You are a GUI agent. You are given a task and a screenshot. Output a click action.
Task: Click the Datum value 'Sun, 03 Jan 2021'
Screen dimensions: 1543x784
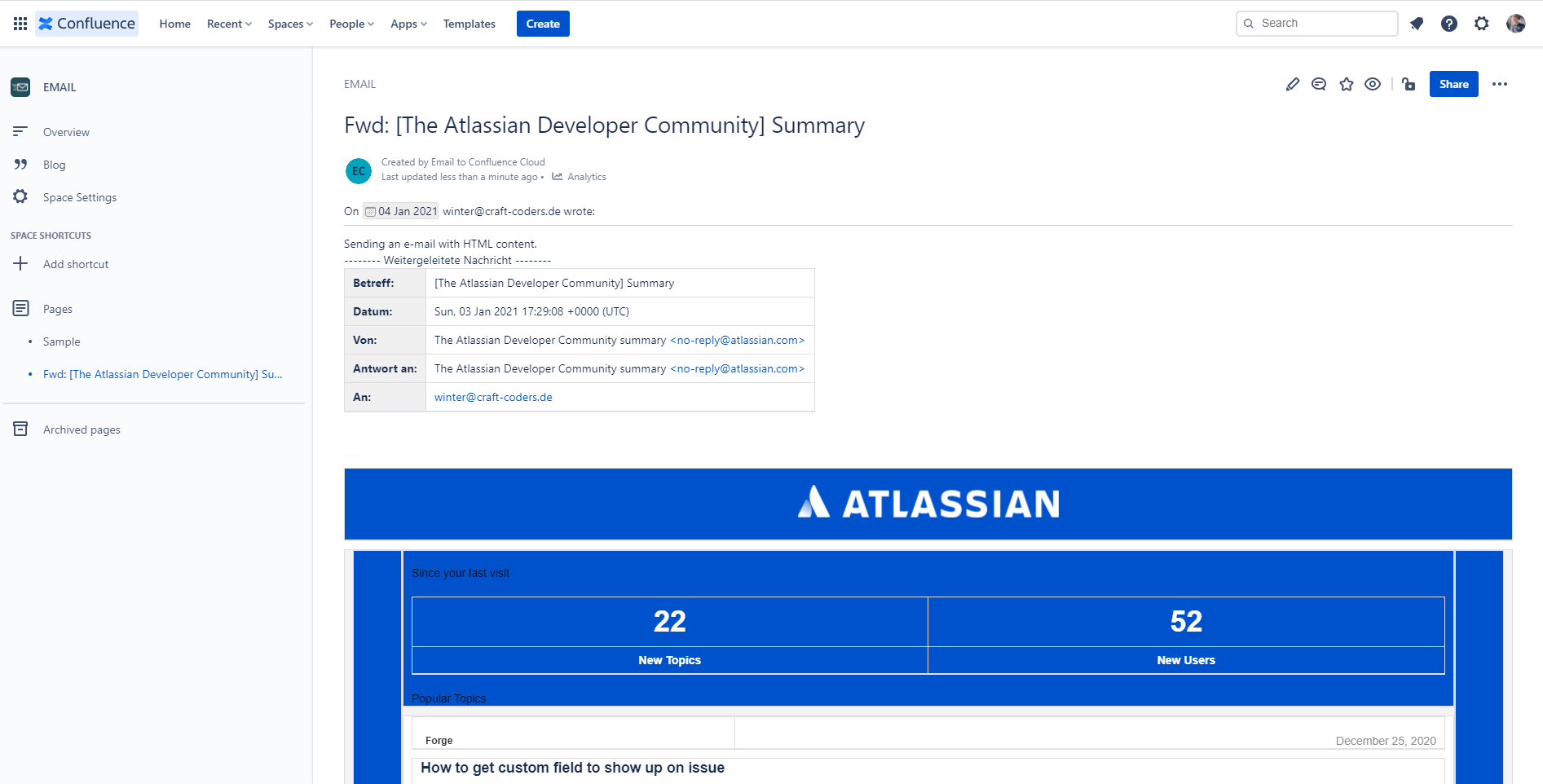click(x=531, y=311)
